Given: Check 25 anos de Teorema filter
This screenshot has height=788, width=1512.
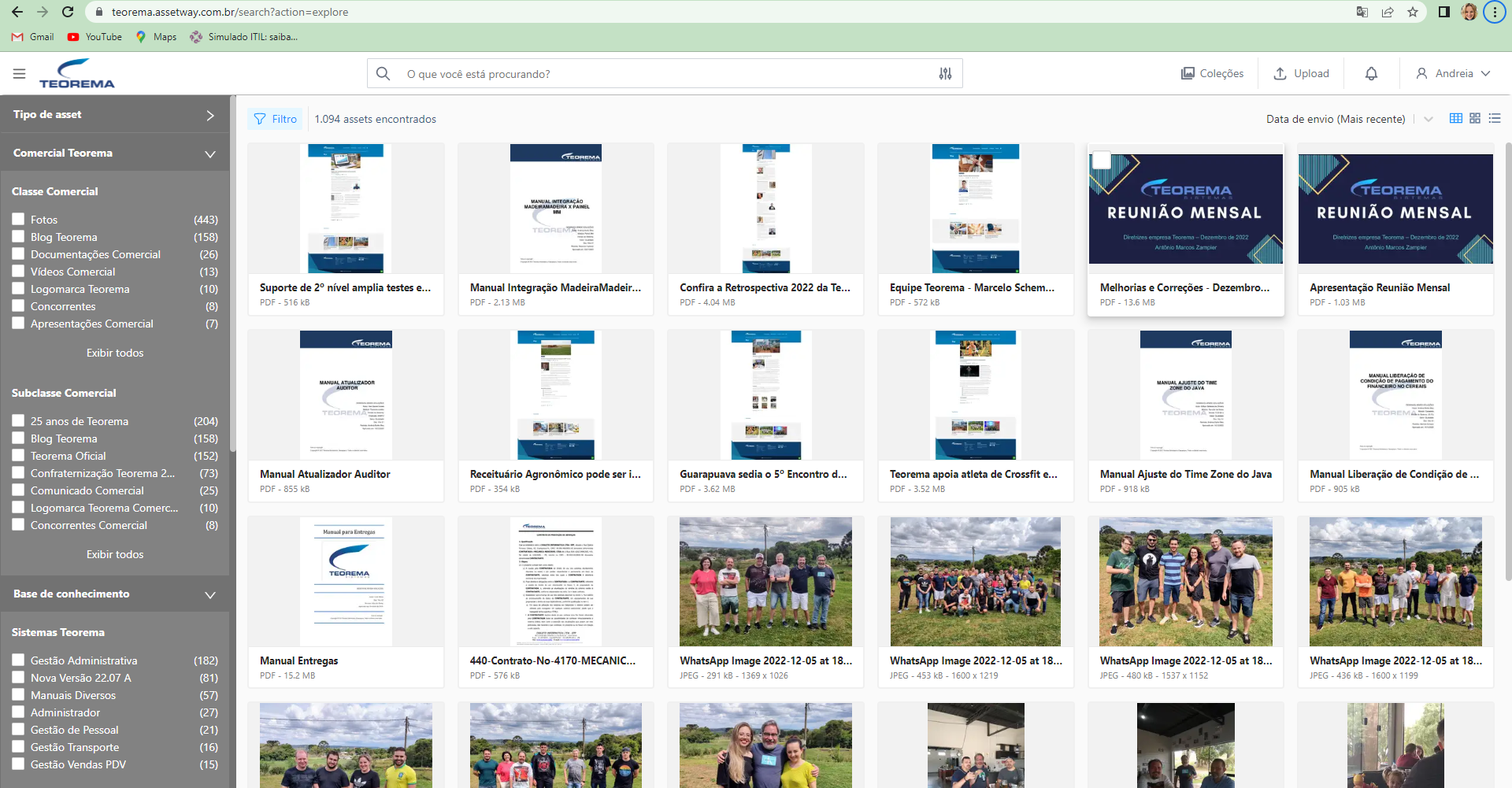Looking at the screenshot, I should tap(18, 420).
